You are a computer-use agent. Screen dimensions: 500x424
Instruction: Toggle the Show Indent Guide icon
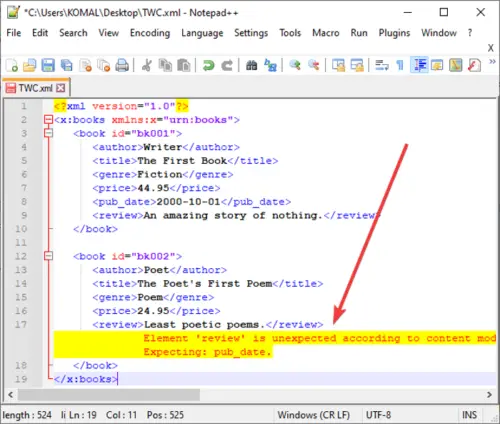[419, 65]
